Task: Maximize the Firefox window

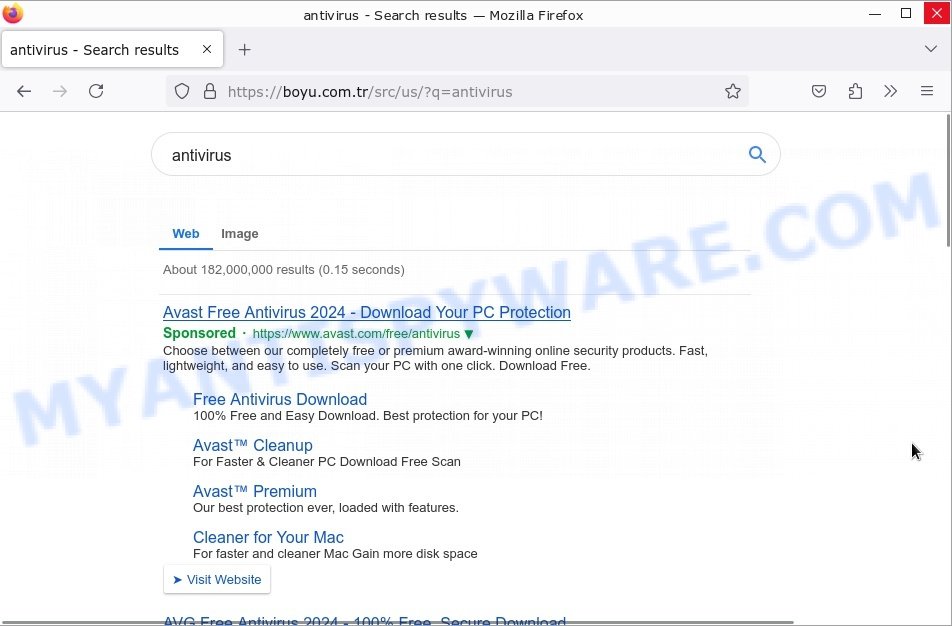Action: pos(905,13)
